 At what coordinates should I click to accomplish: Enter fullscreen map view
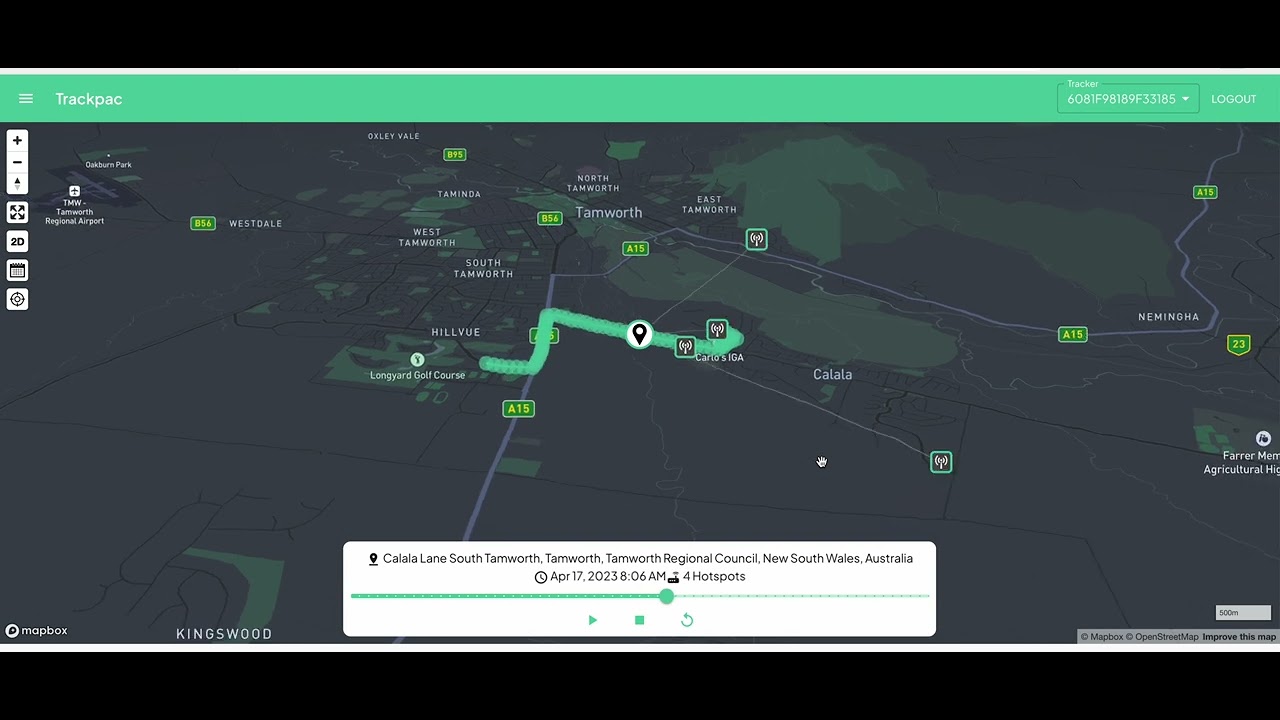pos(17,212)
